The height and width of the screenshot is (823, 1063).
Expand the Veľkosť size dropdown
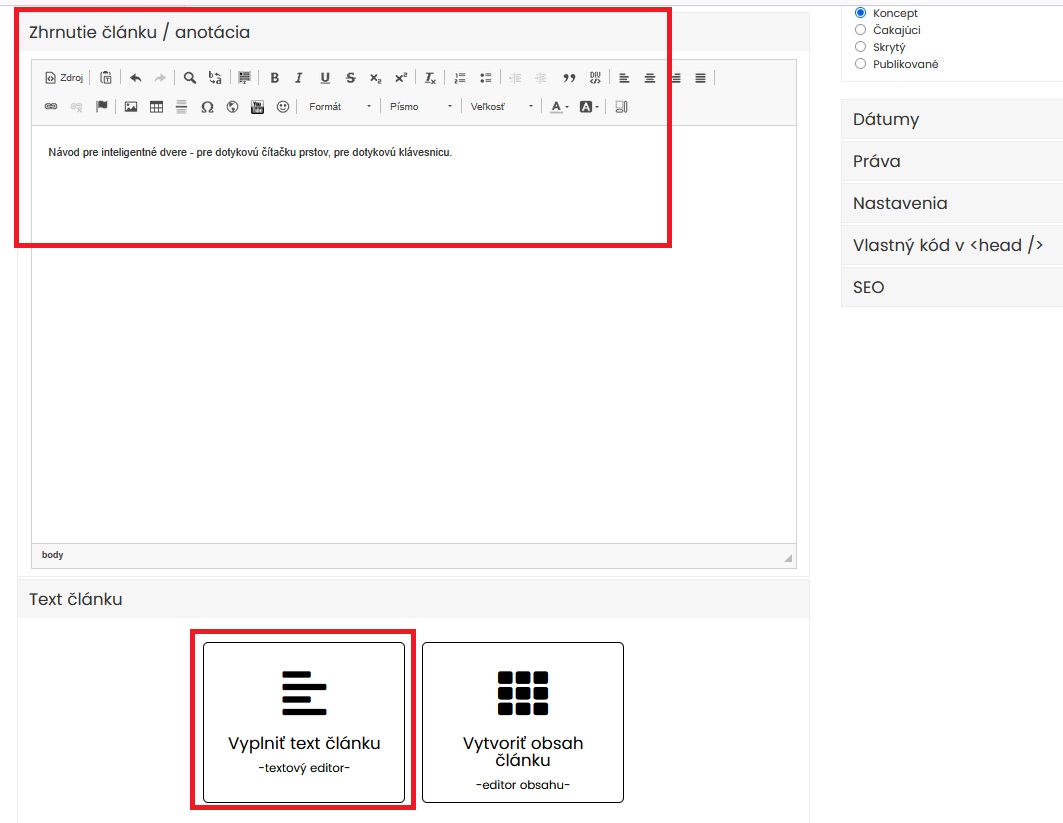[502, 107]
